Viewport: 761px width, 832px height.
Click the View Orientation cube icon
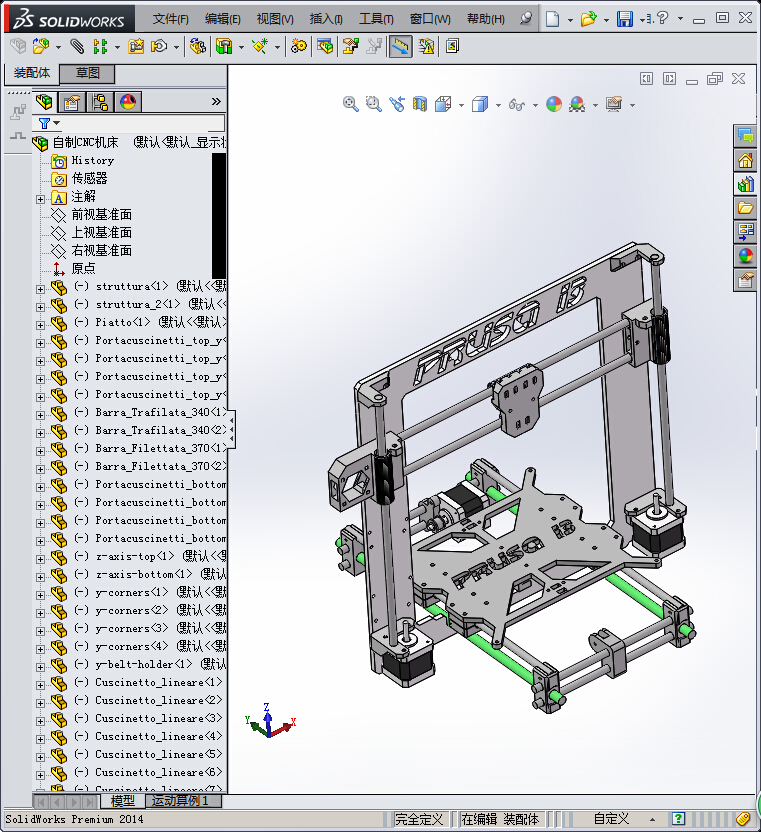(x=443, y=104)
